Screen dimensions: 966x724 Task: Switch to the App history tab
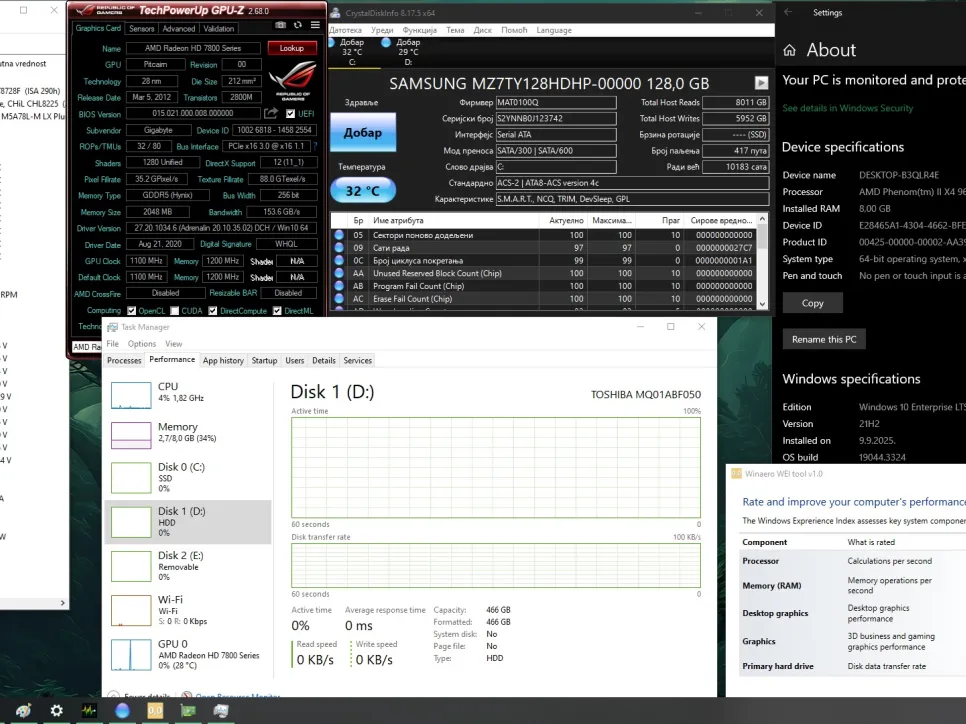click(223, 360)
